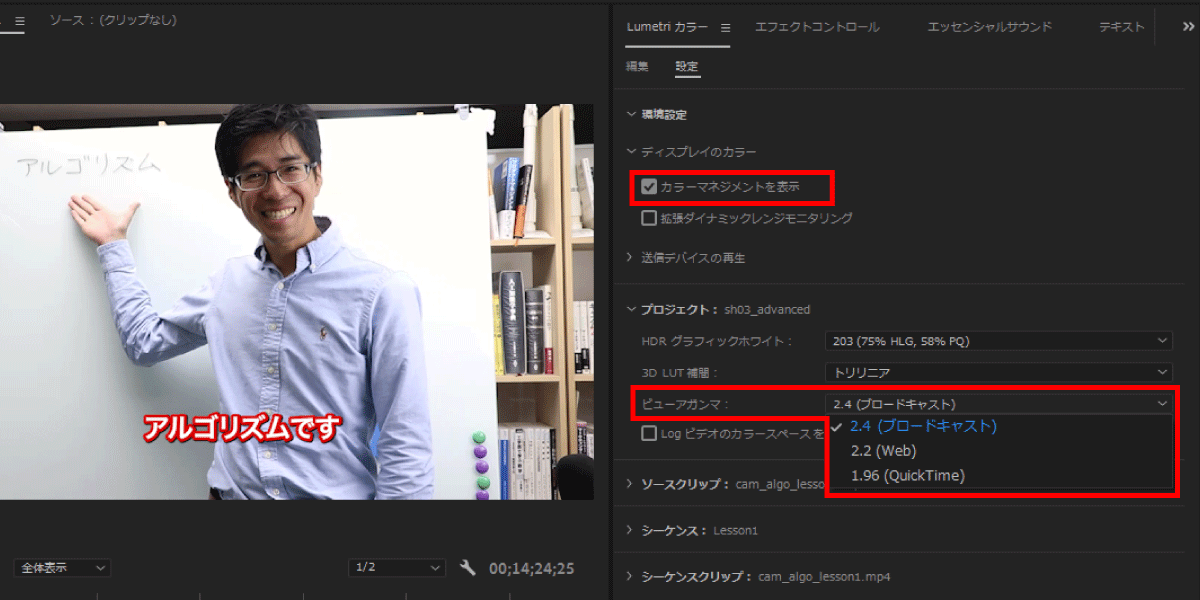Open the wrench settings icon
1200x600 pixels.
pyautogui.click(x=467, y=568)
